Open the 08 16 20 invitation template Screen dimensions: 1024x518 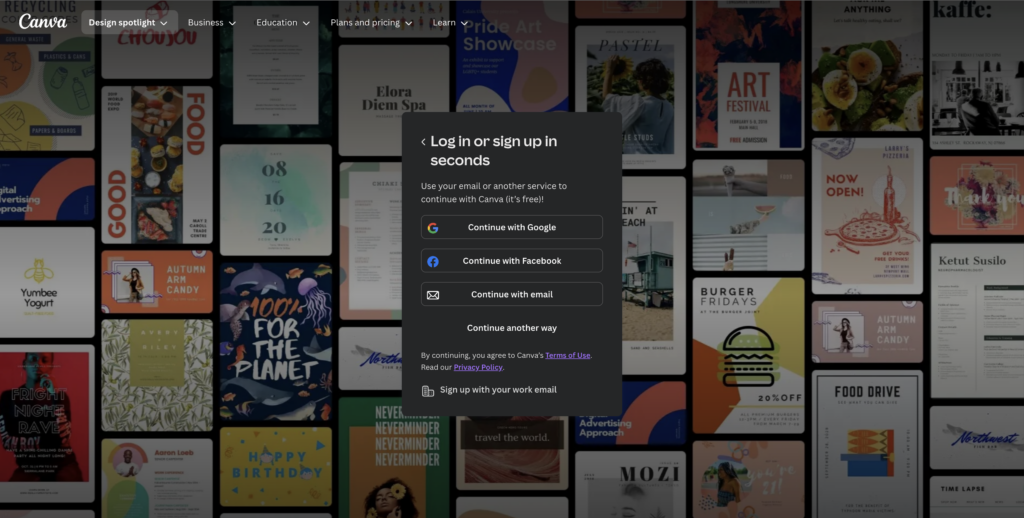276,200
